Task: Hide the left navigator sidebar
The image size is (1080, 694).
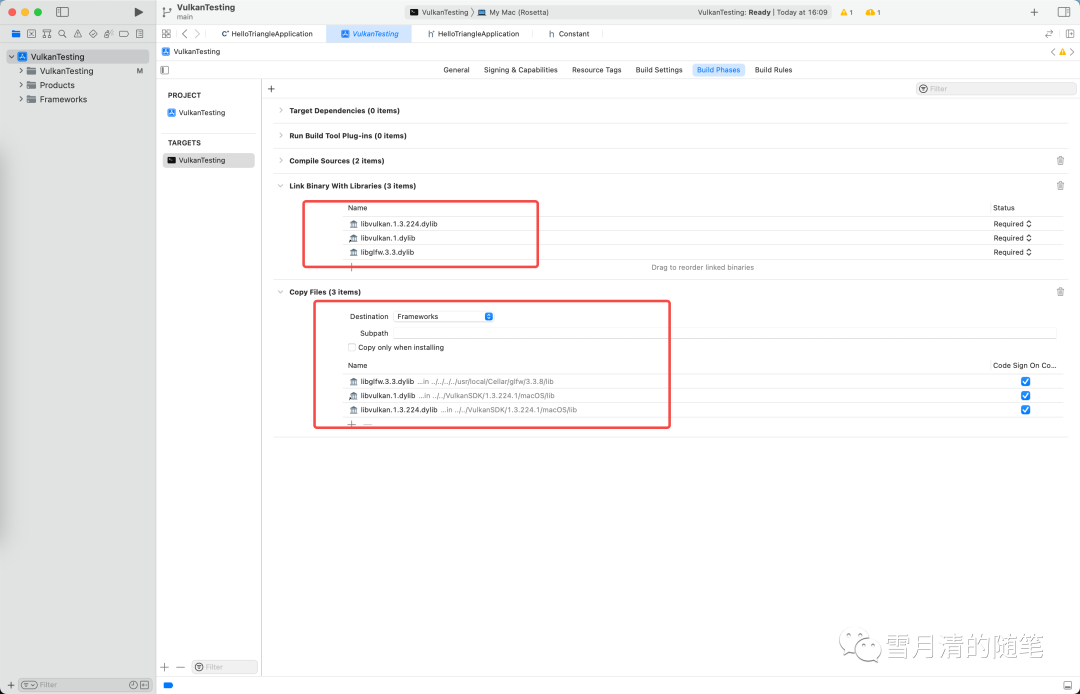Action: coord(62,12)
